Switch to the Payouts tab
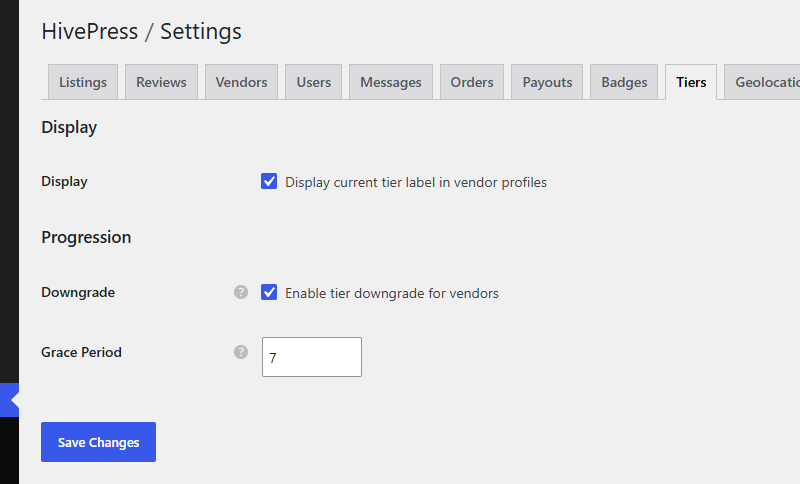Image resolution: width=800 pixels, height=484 pixels. coord(547,82)
